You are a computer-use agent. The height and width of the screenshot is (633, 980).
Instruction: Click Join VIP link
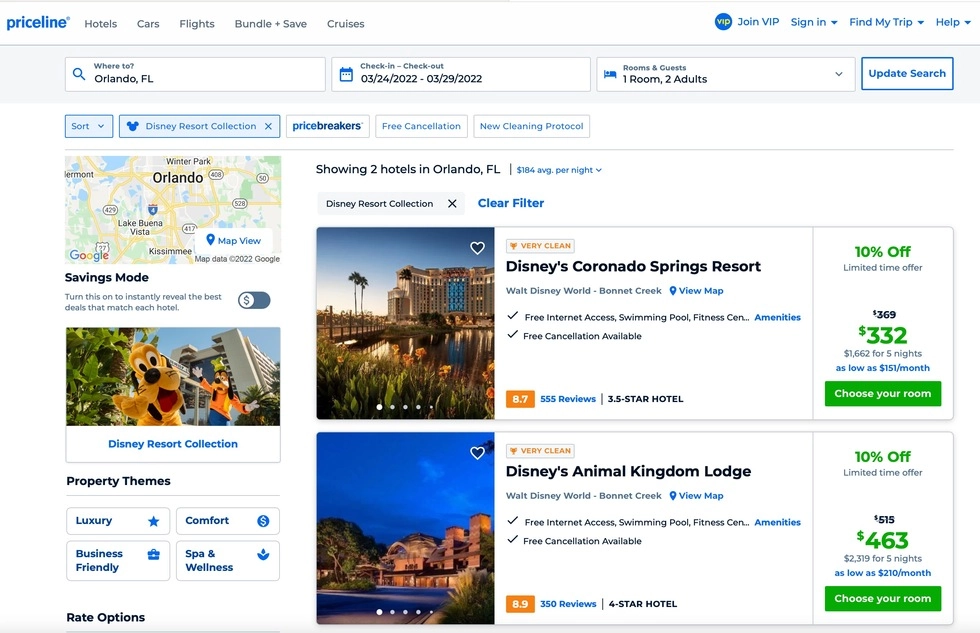pos(758,22)
